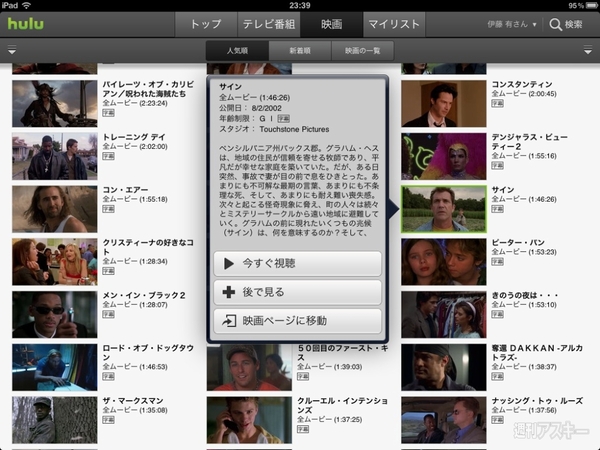Open the 50回目のファースト・キス thumbnail
600x450 pixels.
tap(249, 367)
